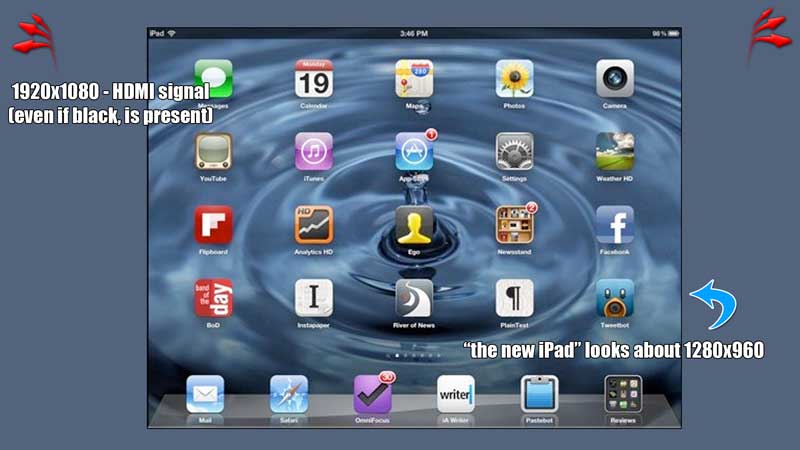Viewport: 800px width, 450px height.
Task: Tap the home screen page dots
Action: 414,355
